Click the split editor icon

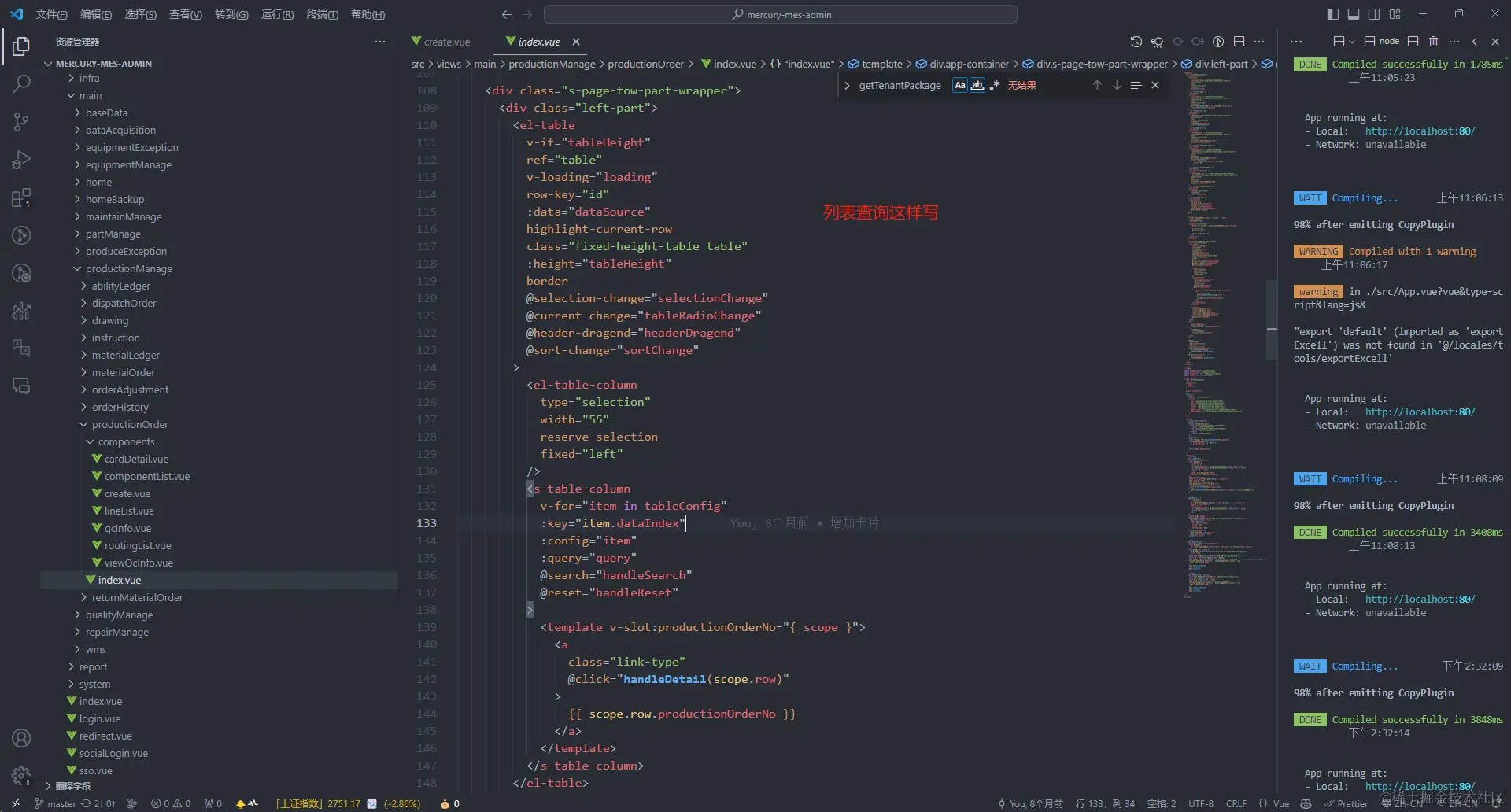coord(1239,42)
